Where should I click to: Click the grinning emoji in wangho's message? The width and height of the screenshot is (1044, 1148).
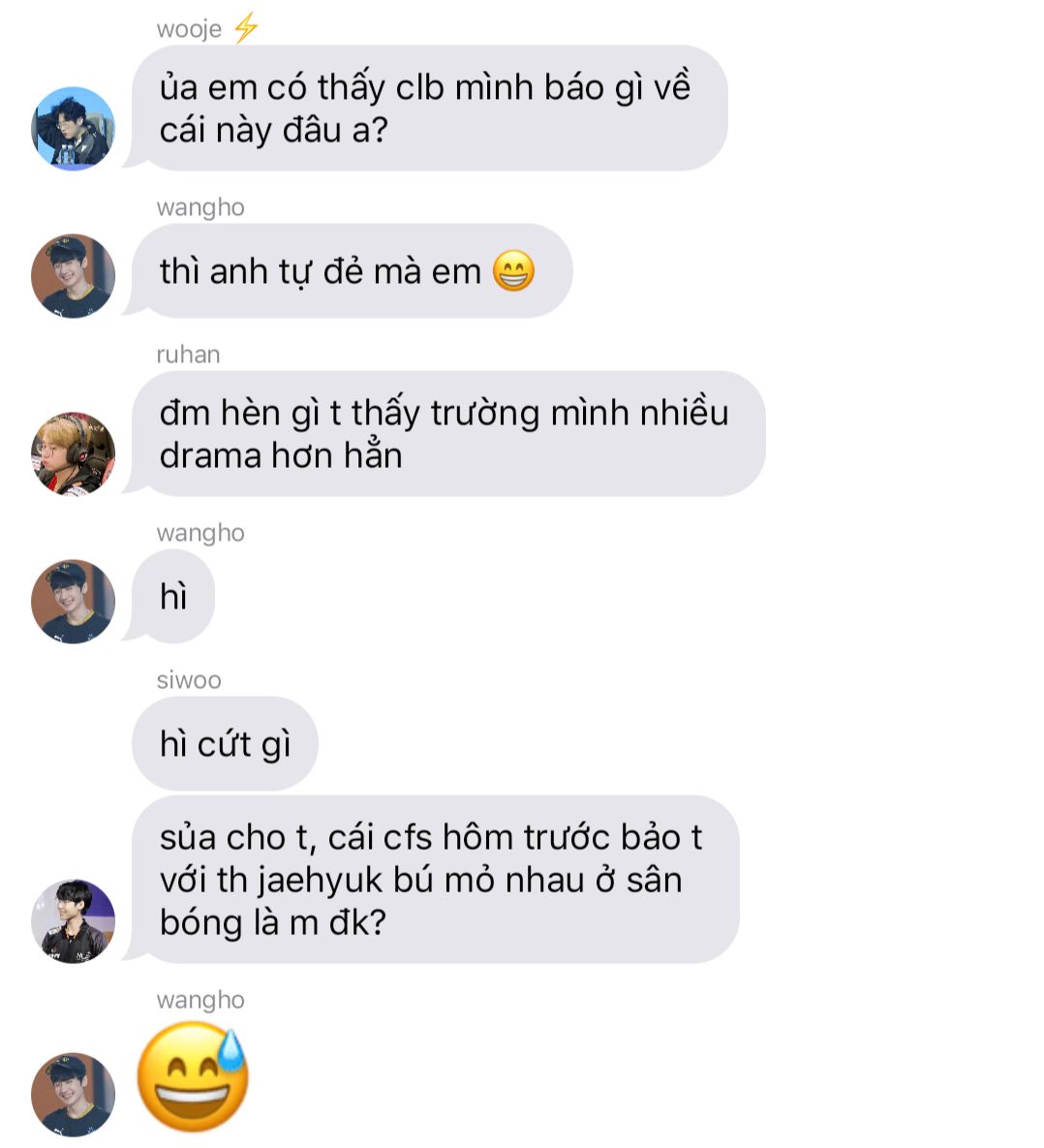point(513,271)
